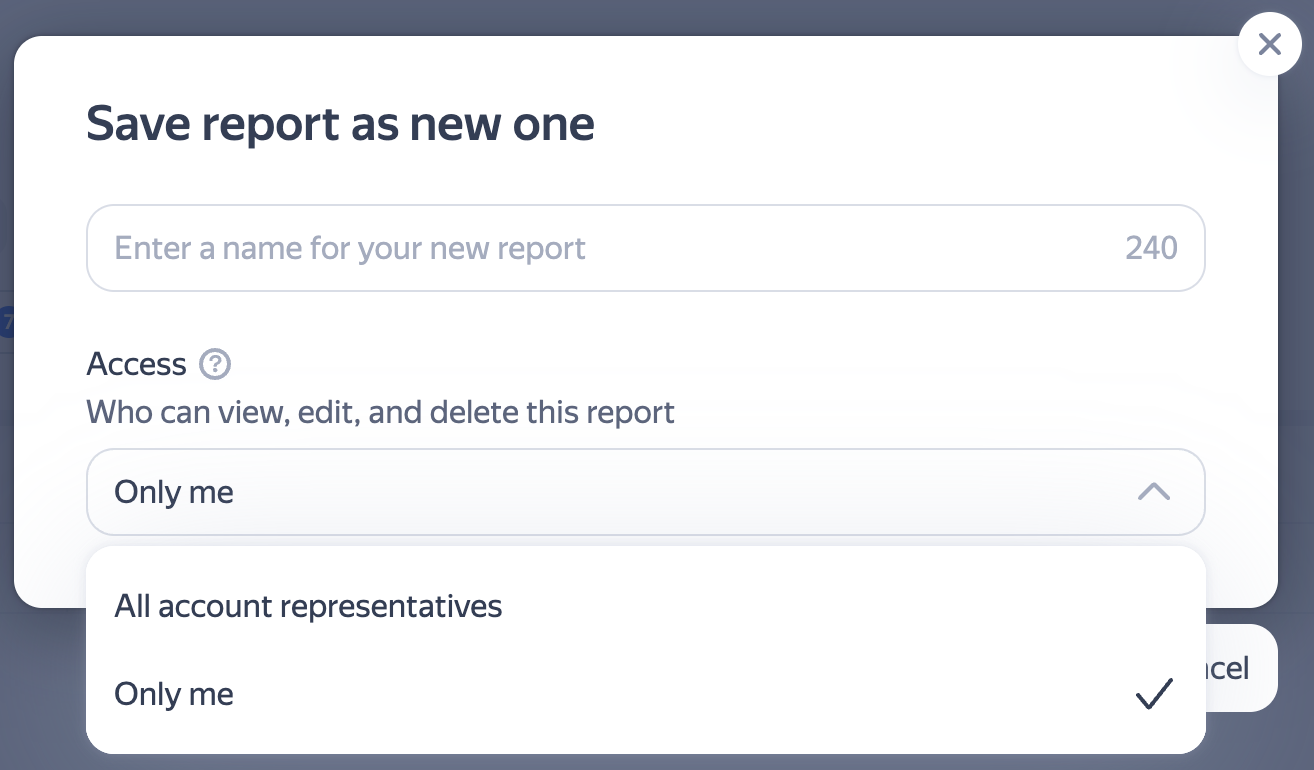The height and width of the screenshot is (770, 1314).
Task: Collapse the Access dropdown using the chevron
Action: [1153, 492]
